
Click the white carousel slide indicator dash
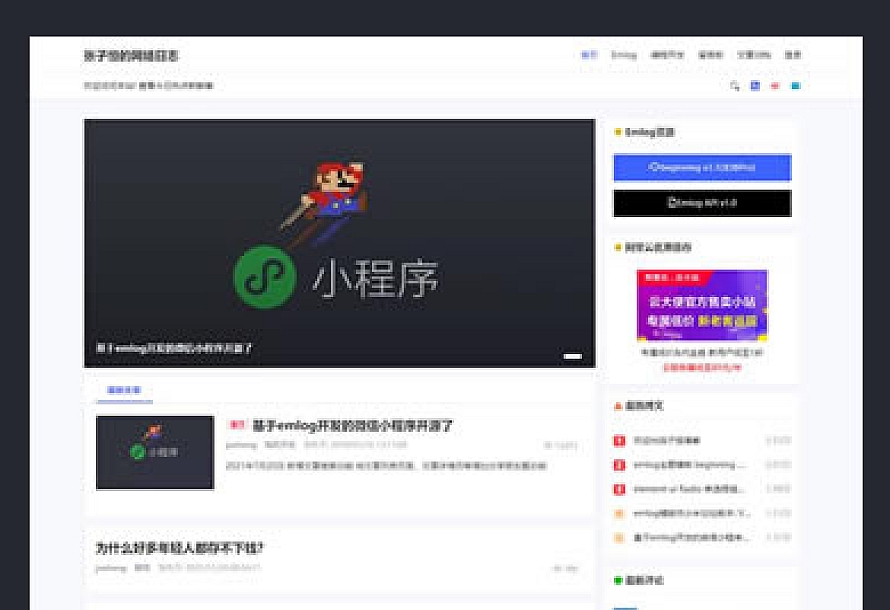tap(573, 355)
